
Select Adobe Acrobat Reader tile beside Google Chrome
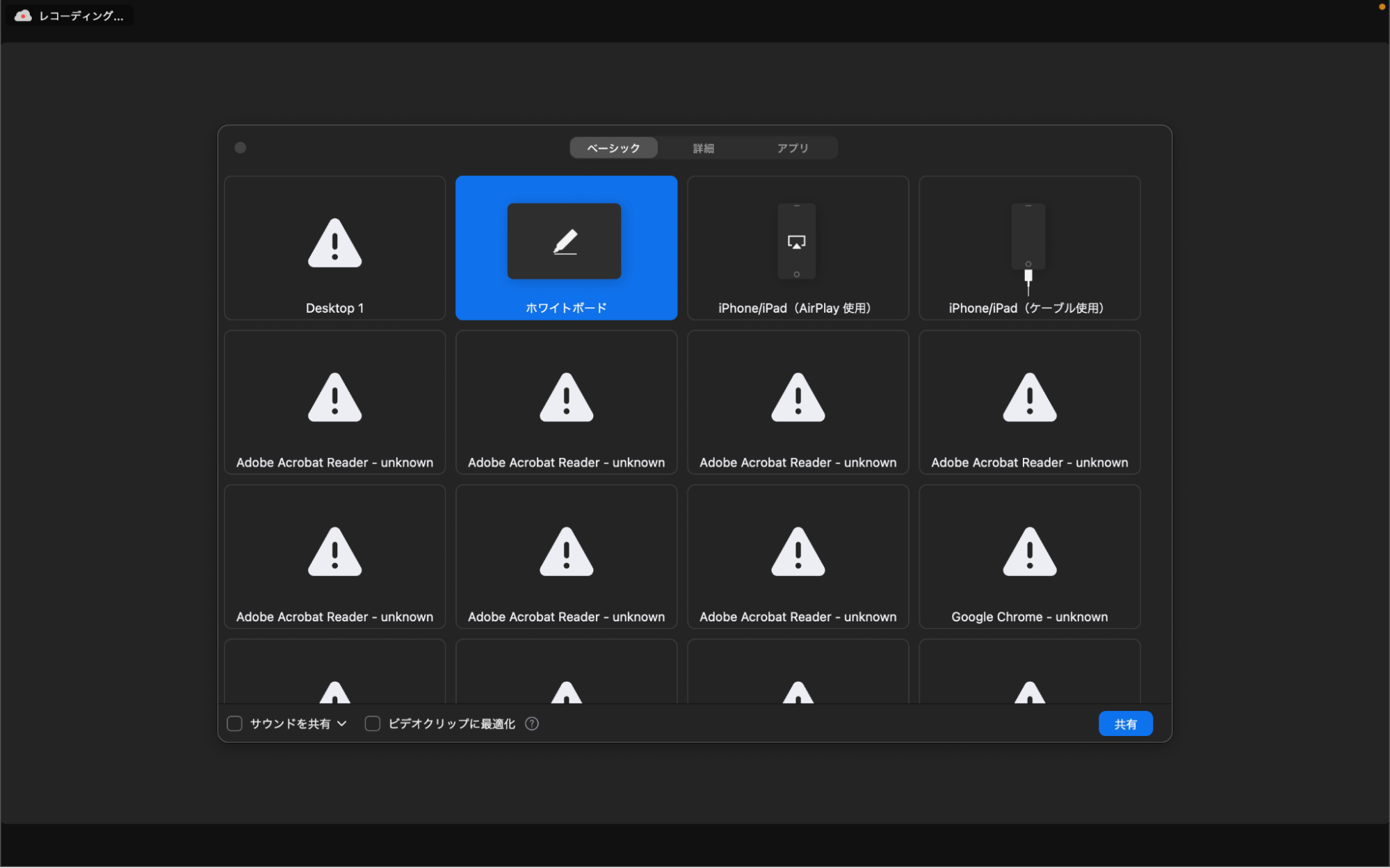click(x=798, y=557)
